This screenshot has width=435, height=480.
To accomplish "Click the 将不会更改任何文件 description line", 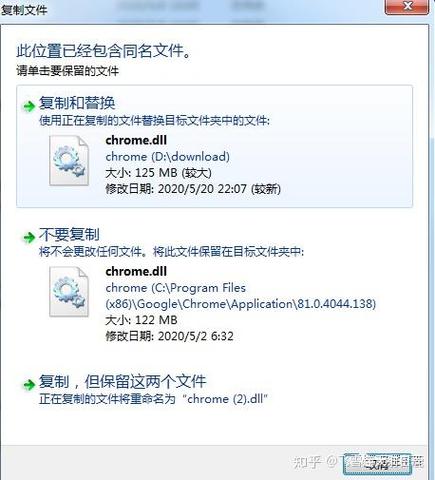I will click(x=171, y=252).
